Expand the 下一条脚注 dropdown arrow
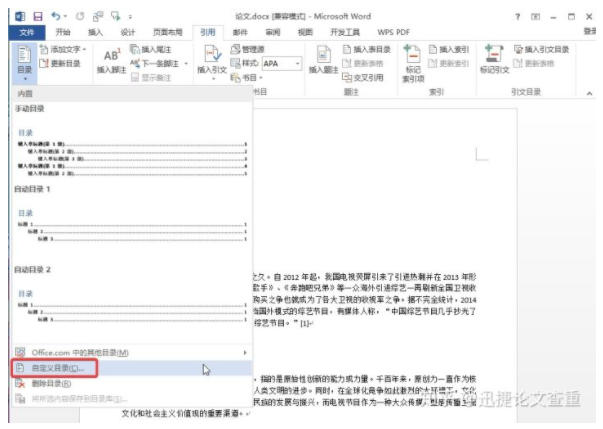The image size is (603, 429). pos(186,63)
